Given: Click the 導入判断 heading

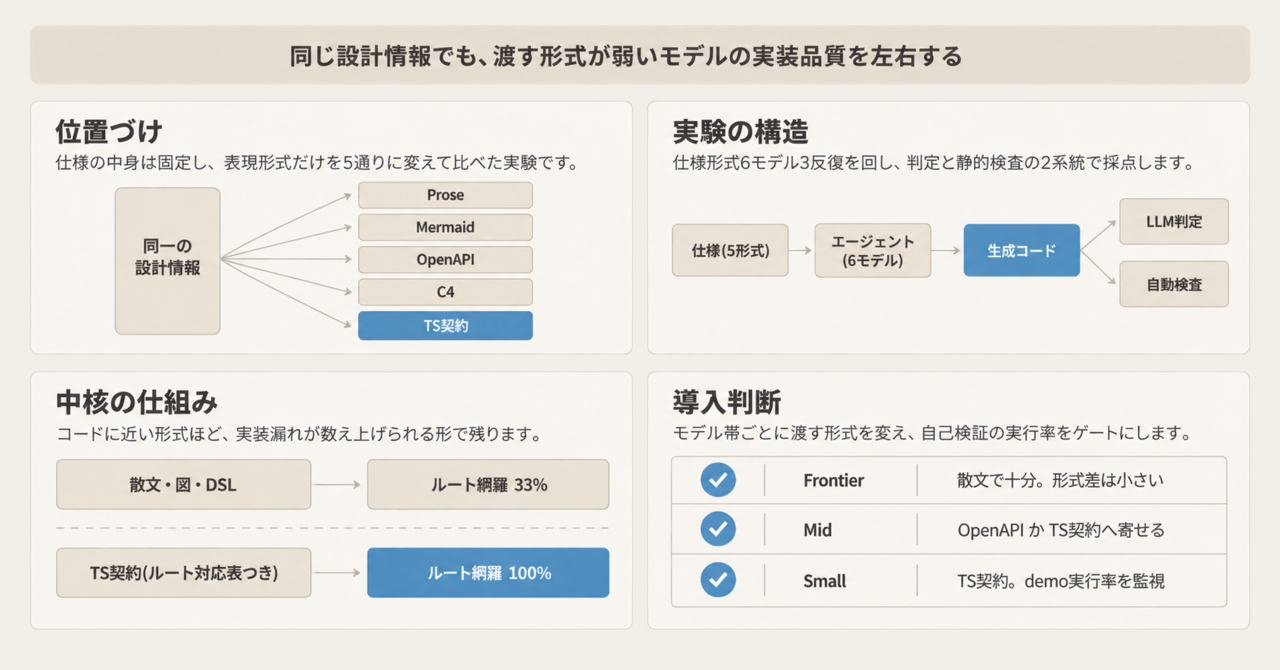Looking at the screenshot, I should (x=726, y=403).
